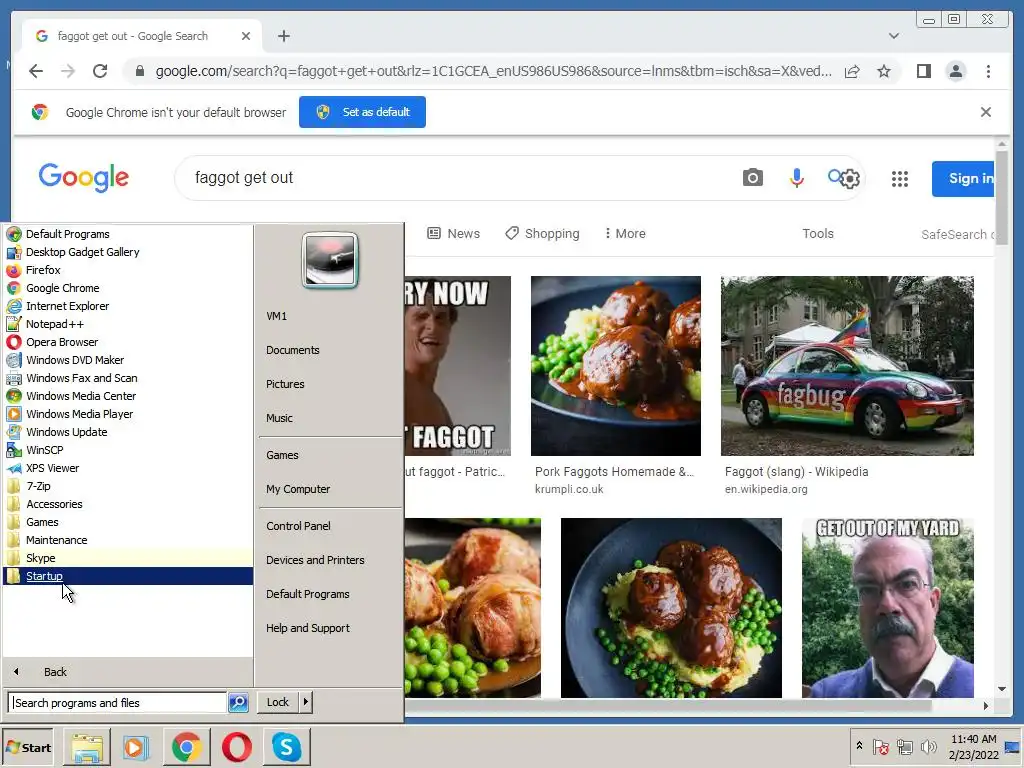Expand the Startup folder
The image size is (1024, 768).
coord(129,576)
